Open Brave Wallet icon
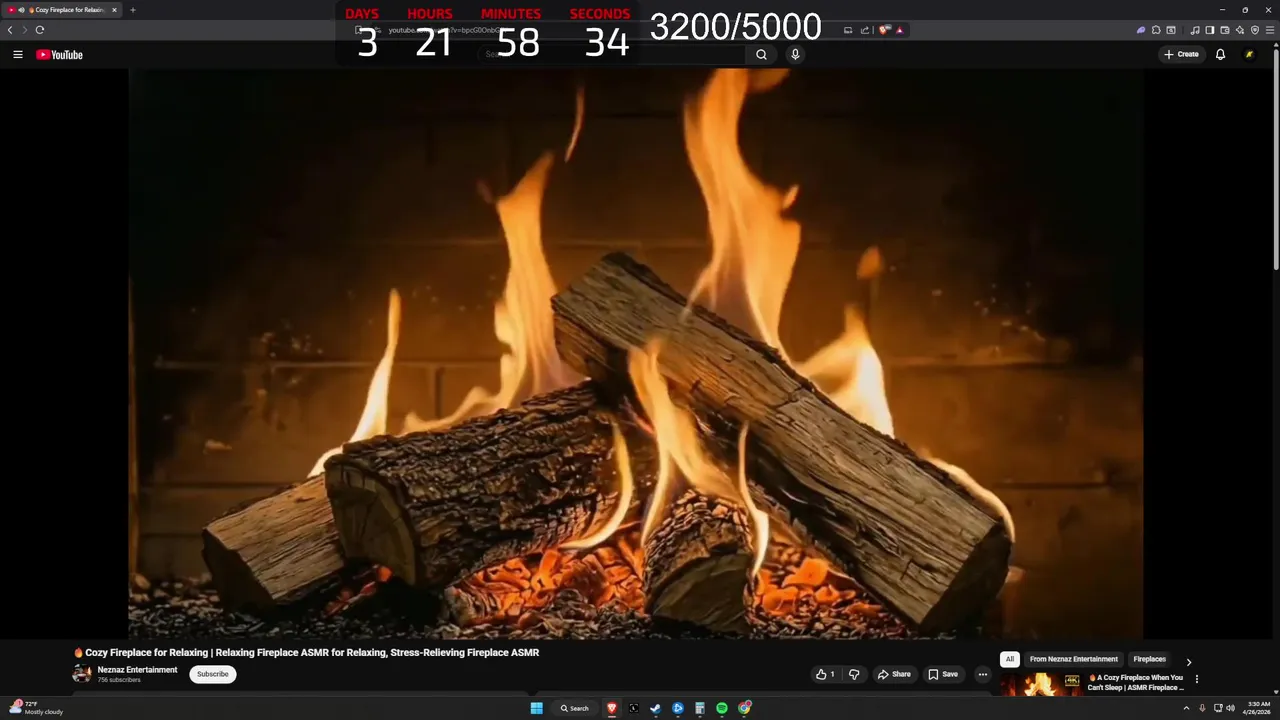This screenshot has width=1280, height=720. point(1225,30)
